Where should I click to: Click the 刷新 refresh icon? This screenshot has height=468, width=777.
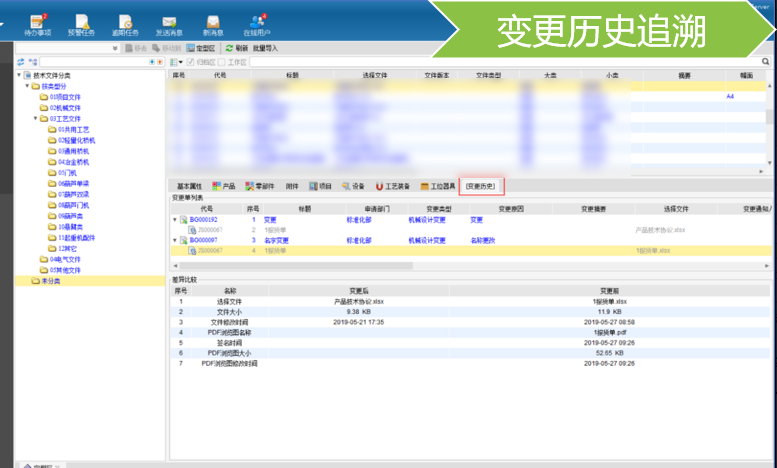pyautogui.click(x=237, y=48)
